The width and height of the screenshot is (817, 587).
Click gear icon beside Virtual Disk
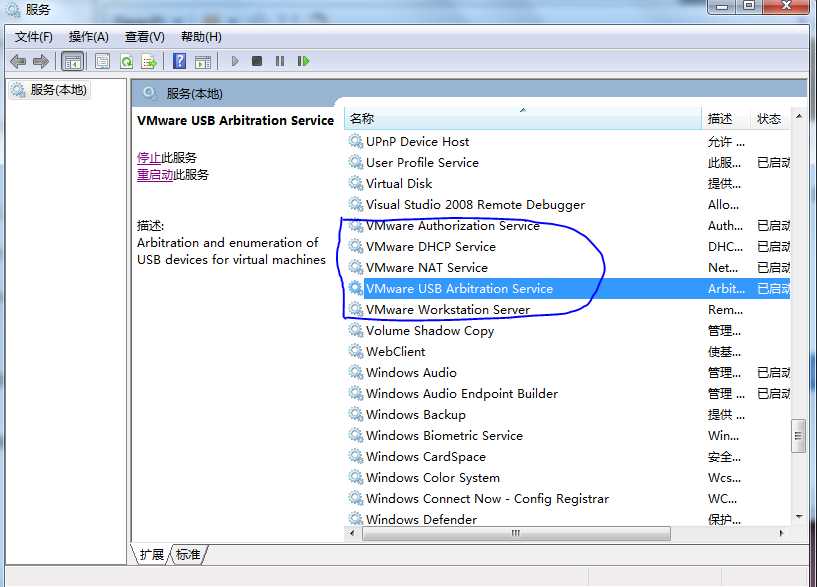click(356, 183)
